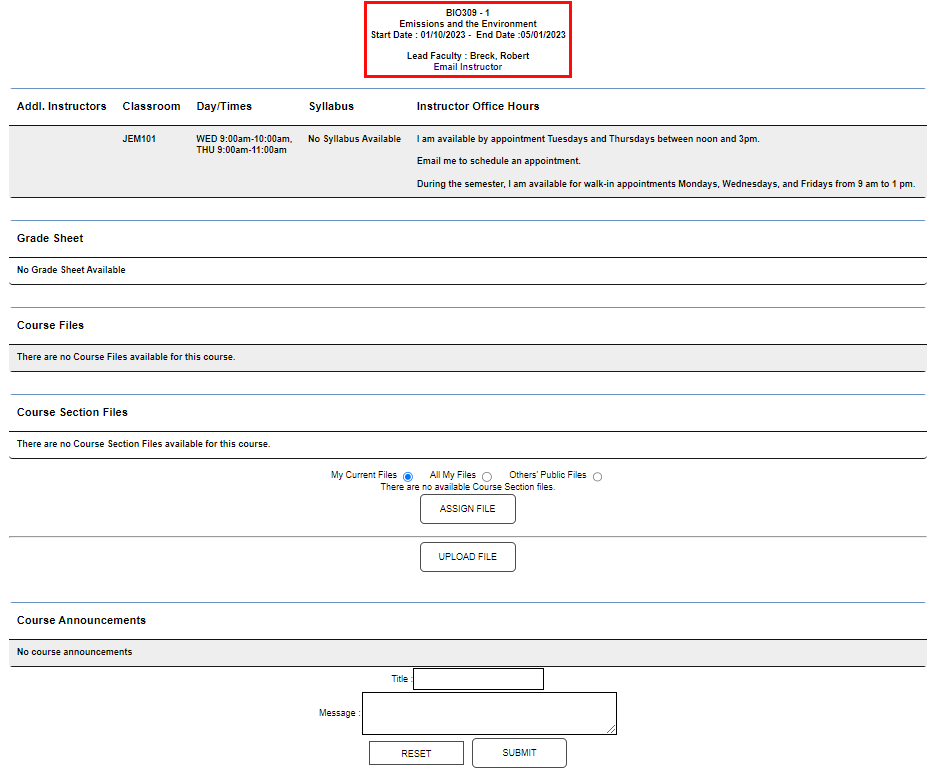936x779 pixels.
Task: Click inside the Message text area
Action: [488, 713]
